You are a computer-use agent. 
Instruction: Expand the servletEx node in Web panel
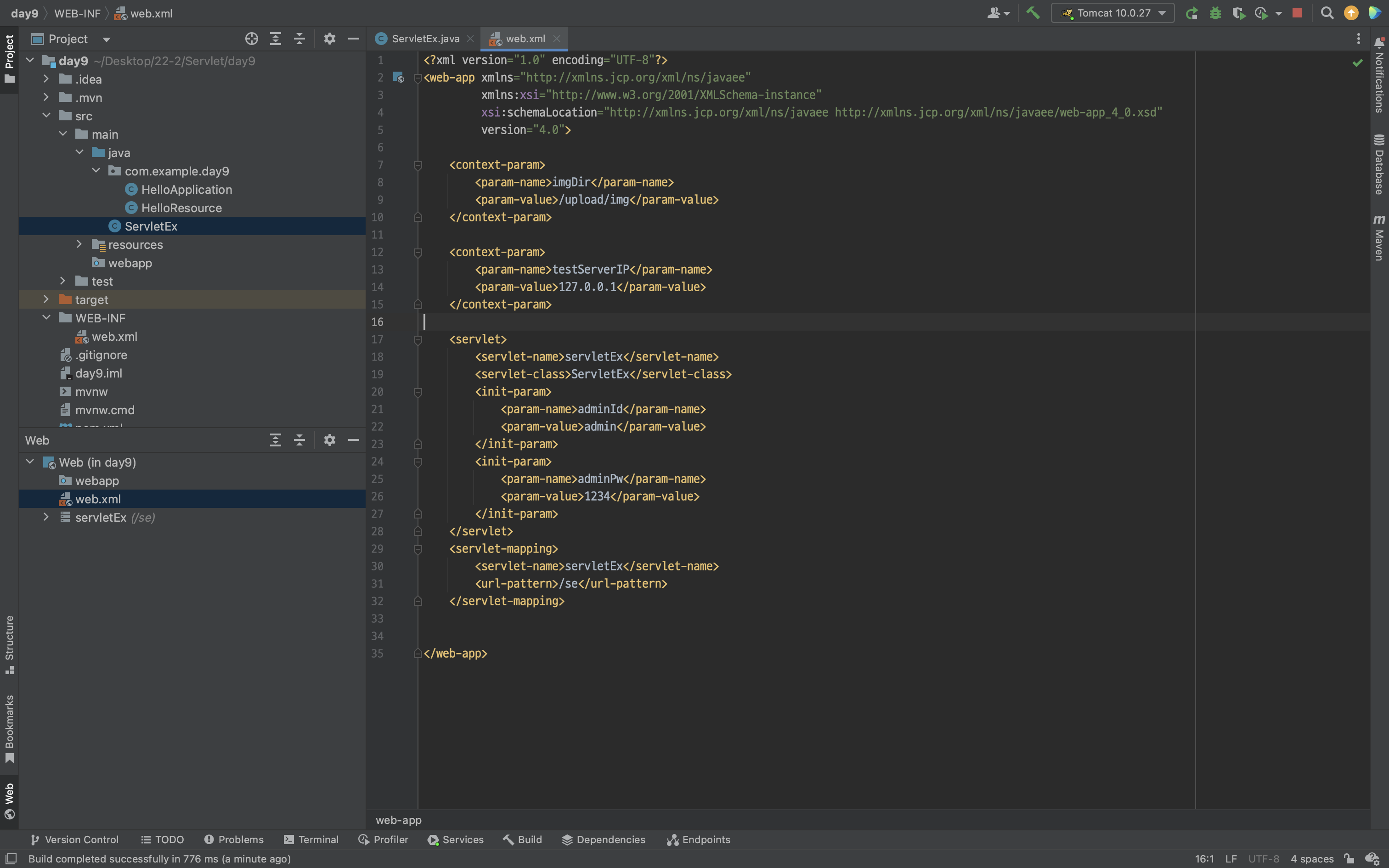[46, 517]
